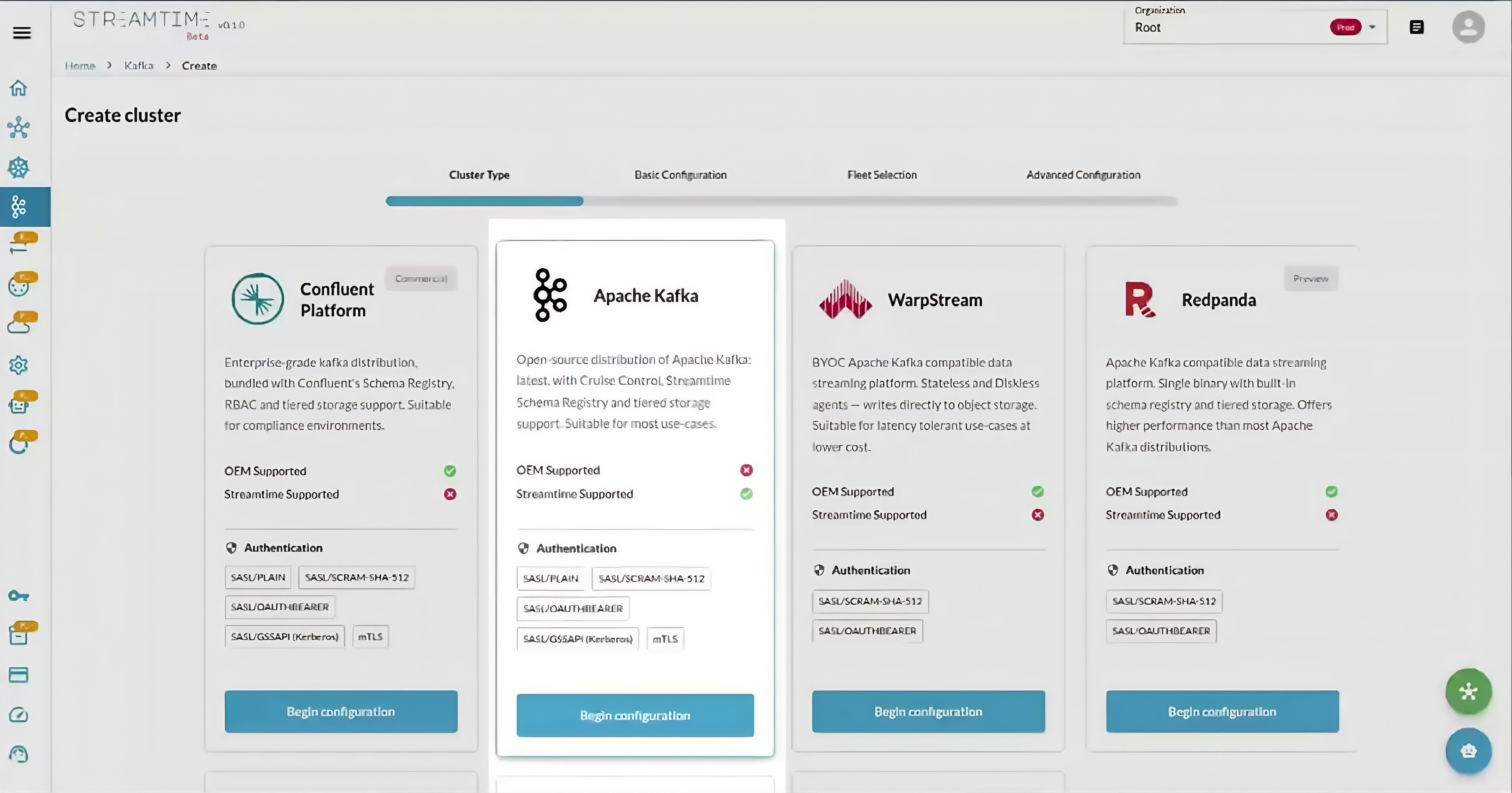
Task: Begin configuration for WarpStream
Action: [x=929, y=711]
